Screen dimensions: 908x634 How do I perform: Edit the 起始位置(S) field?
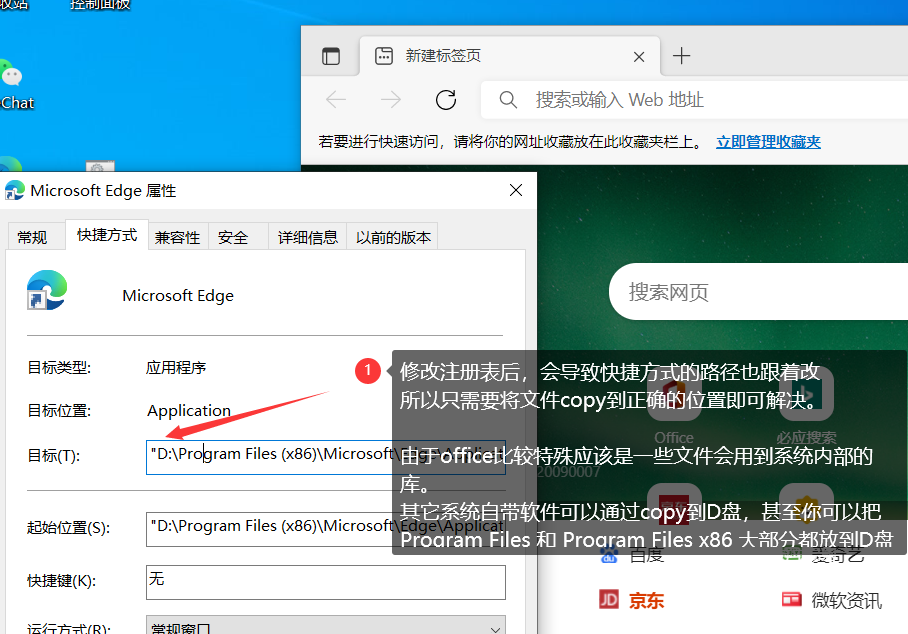click(x=325, y=529)
